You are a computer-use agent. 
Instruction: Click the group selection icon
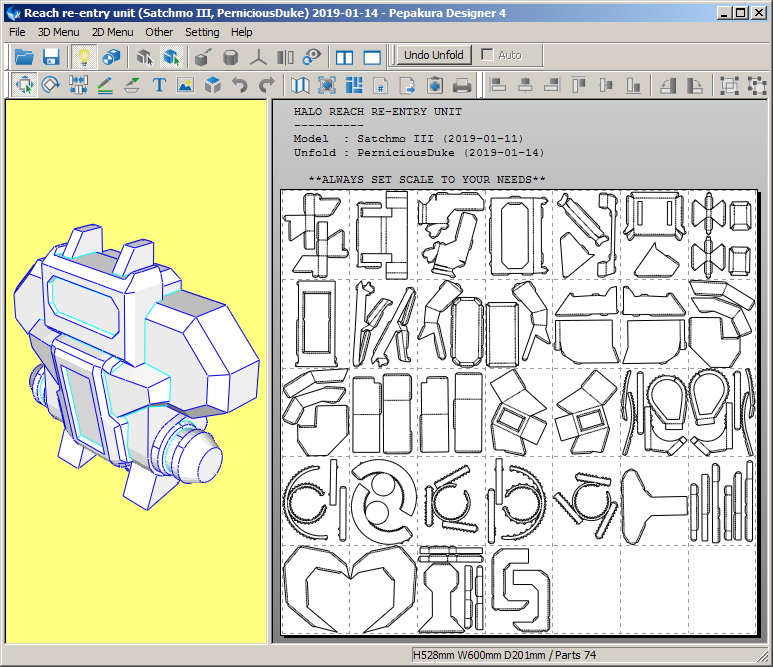[x=729, y=85]
